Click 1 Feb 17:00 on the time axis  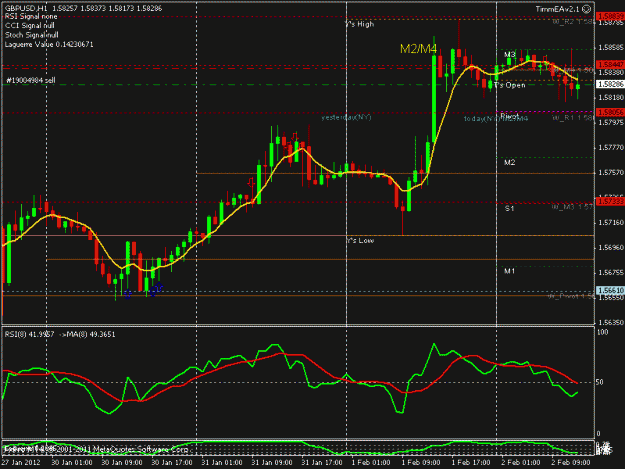tap(471, 462)
